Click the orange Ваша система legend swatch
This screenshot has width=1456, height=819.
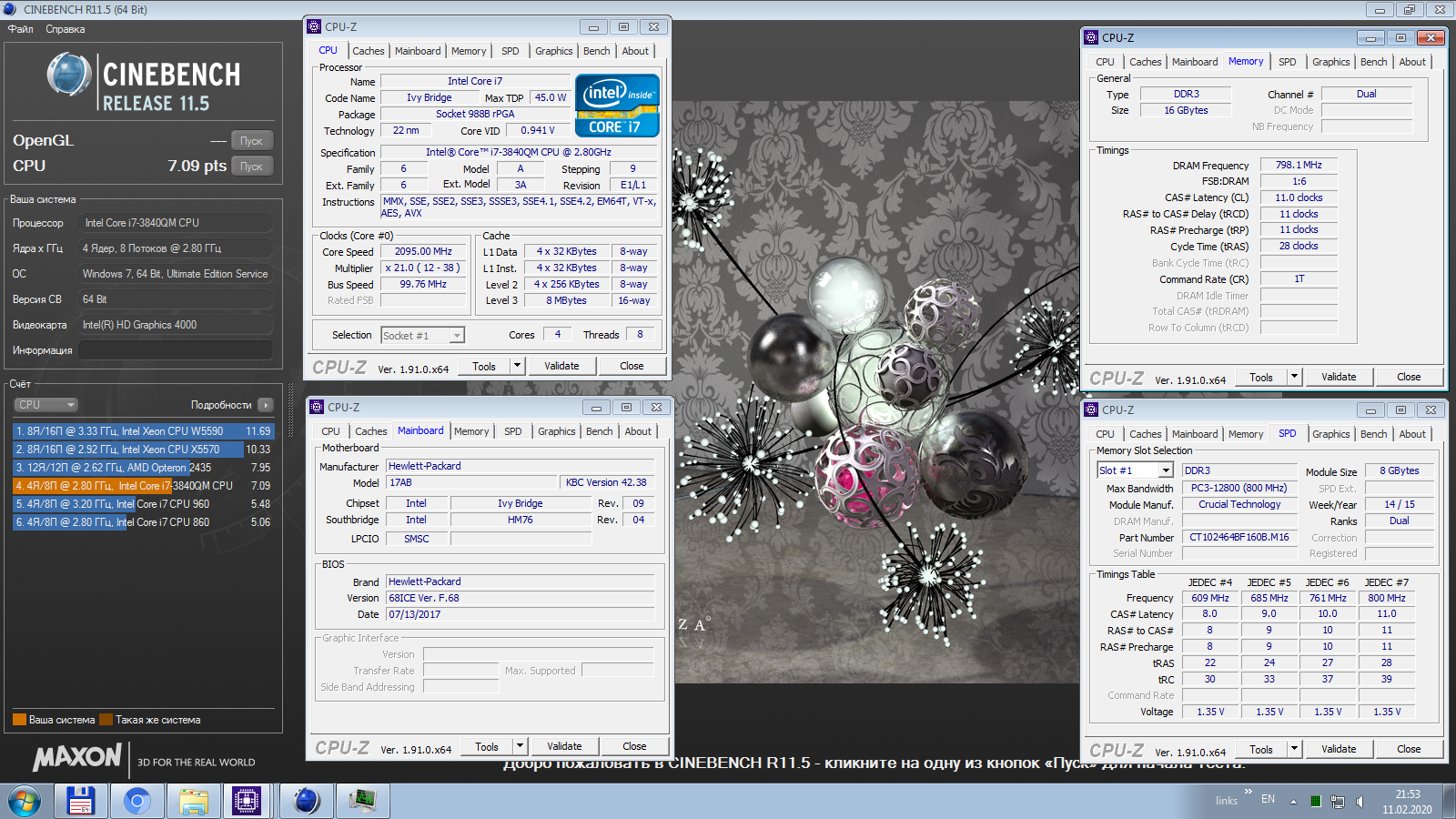click(19, 720)
